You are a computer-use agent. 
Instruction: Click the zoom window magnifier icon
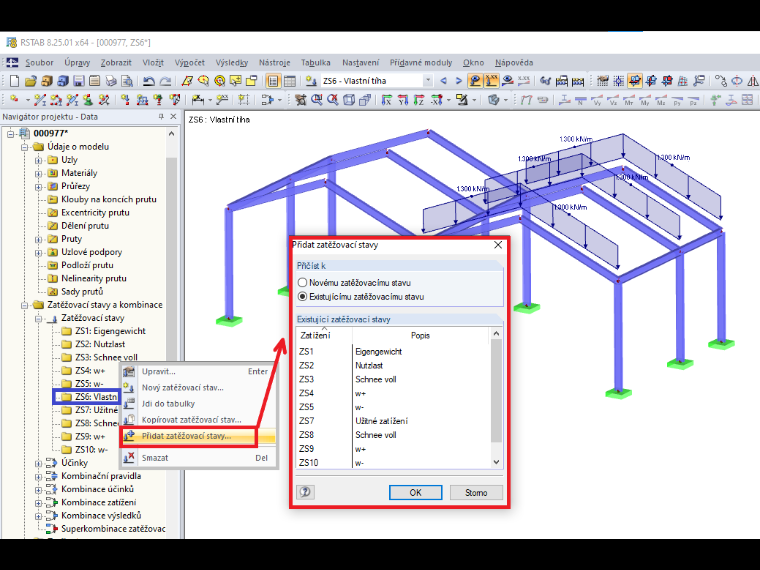tap(317, 100)
